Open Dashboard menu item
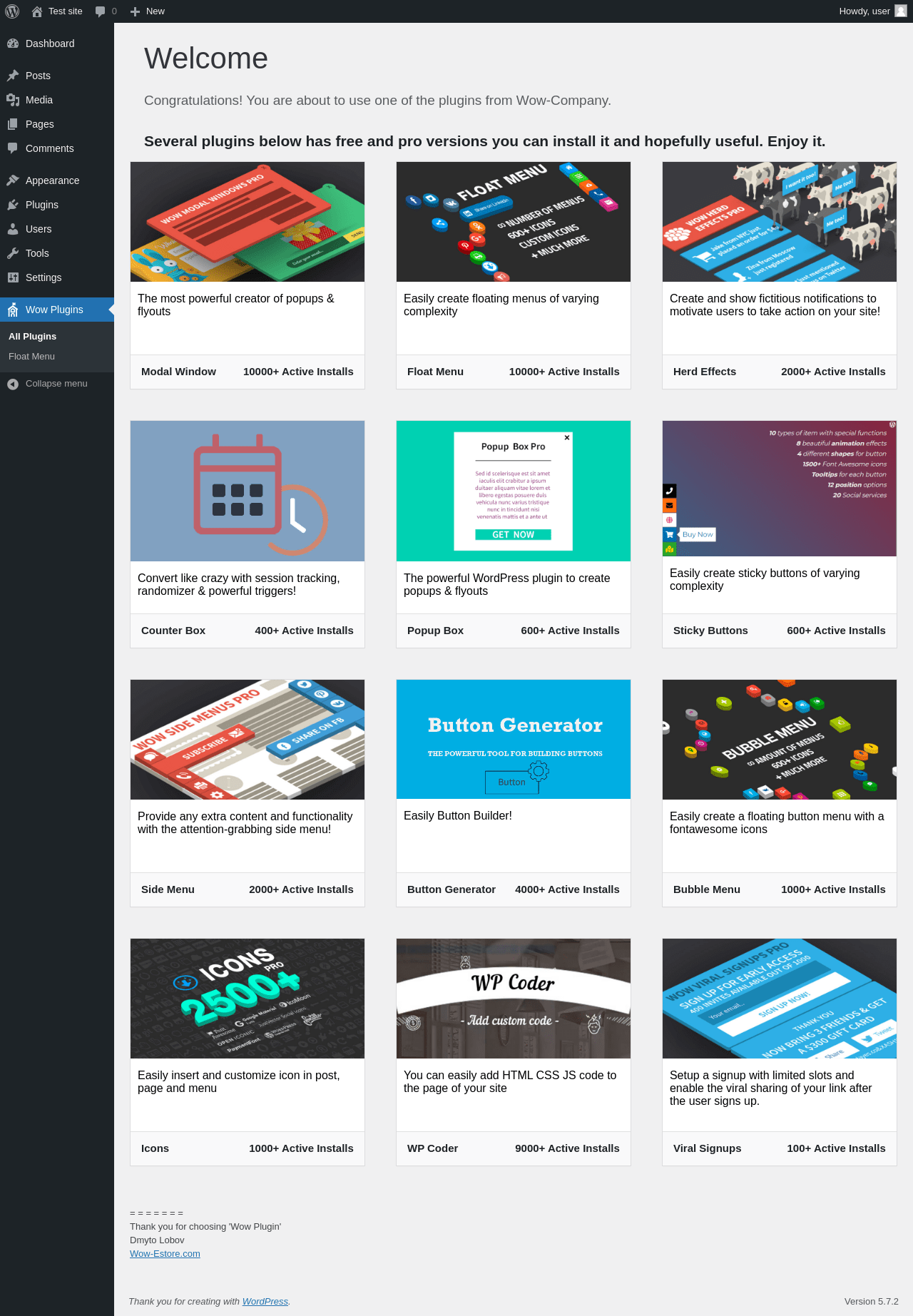Viewport: 913px width, 1316px height. pos(57,44)
